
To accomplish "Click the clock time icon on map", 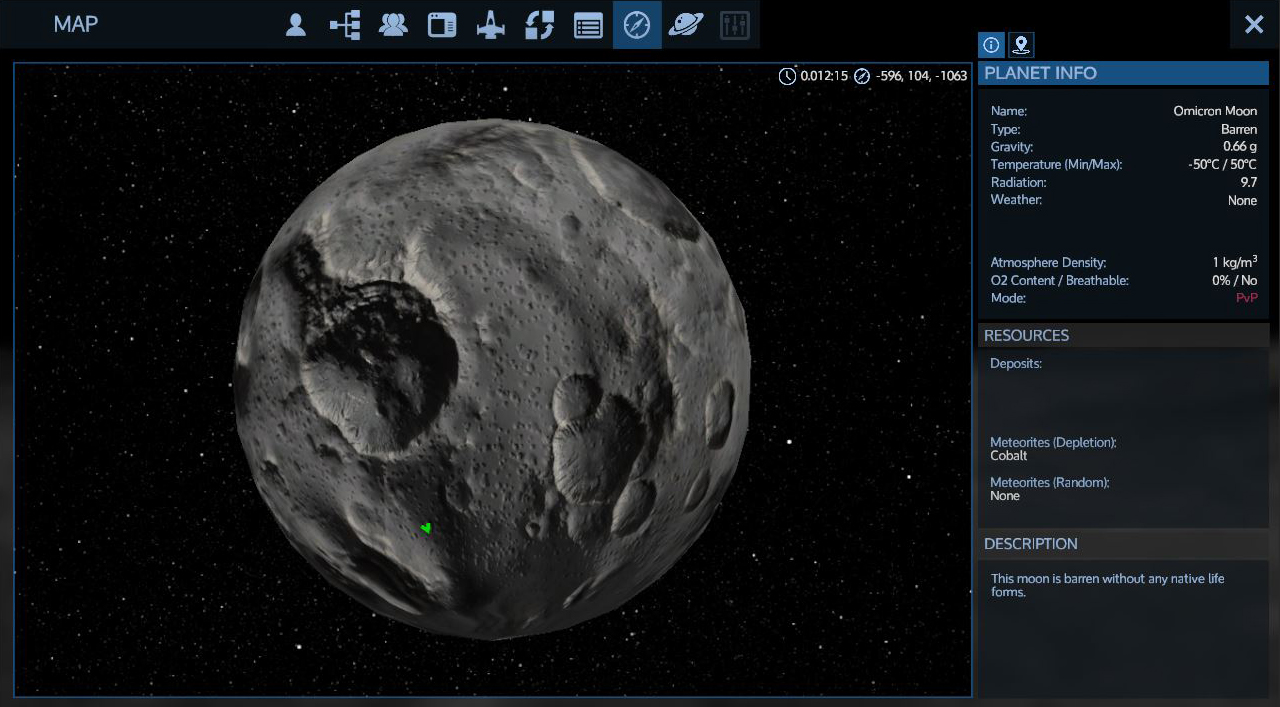I will [787, 76].
